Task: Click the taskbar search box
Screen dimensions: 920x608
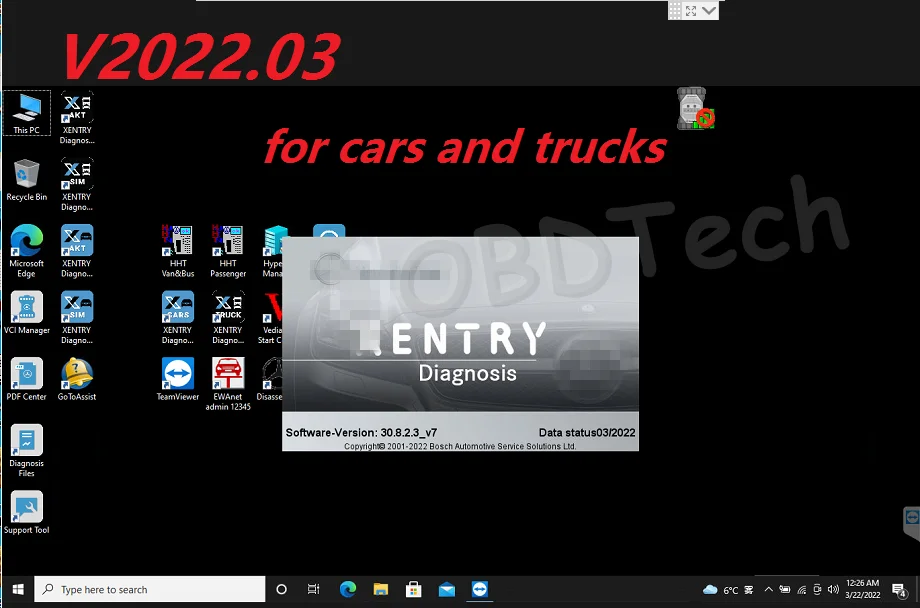Action: [150, 589]
